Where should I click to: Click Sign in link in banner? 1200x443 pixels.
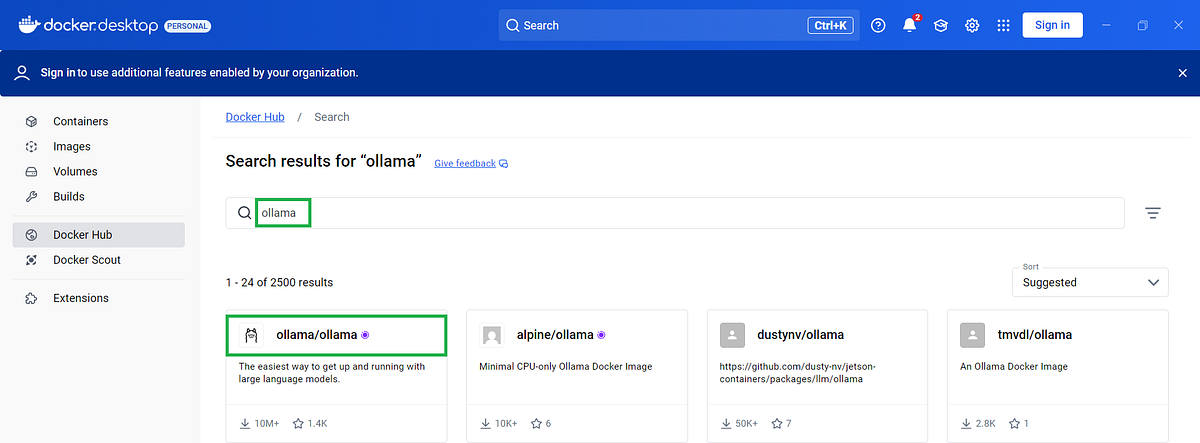58,72
